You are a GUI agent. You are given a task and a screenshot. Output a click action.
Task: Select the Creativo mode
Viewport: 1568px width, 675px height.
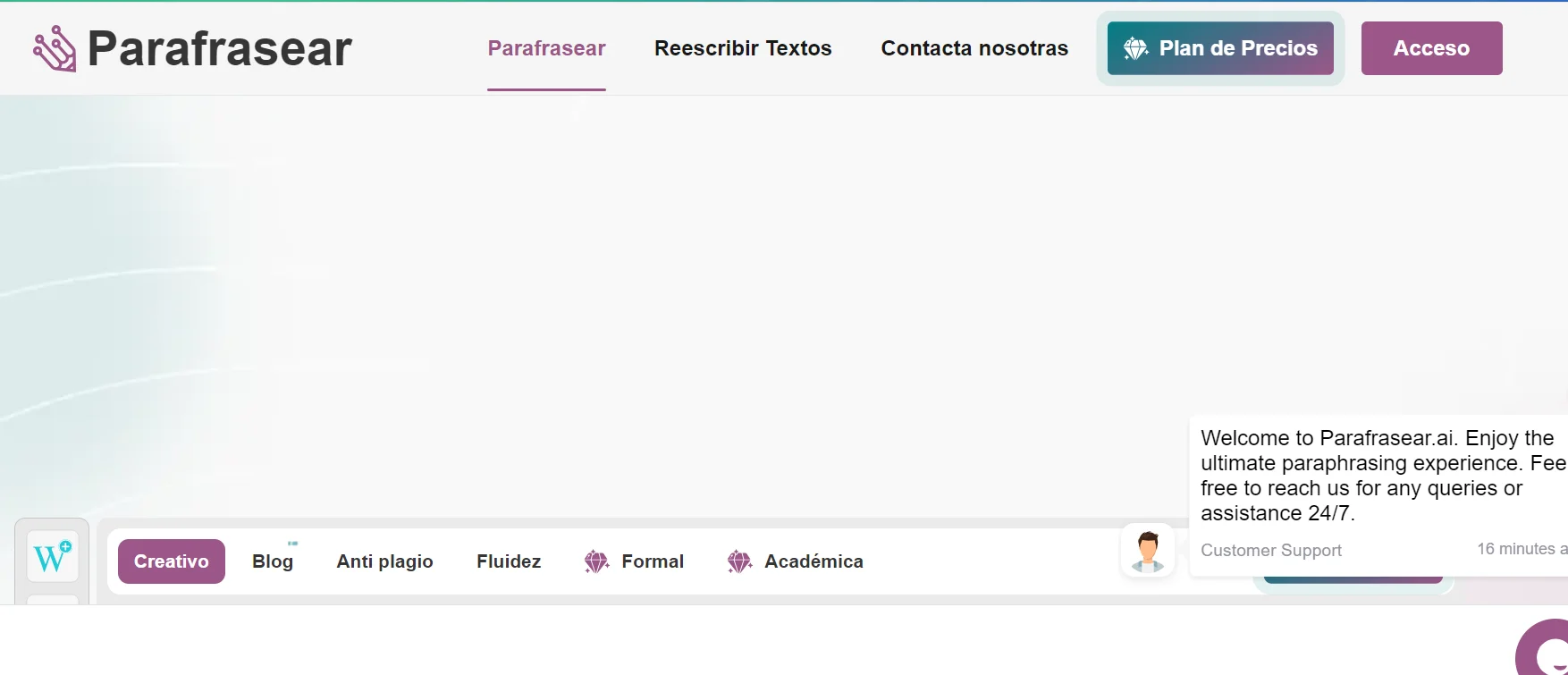click(172, 561)
